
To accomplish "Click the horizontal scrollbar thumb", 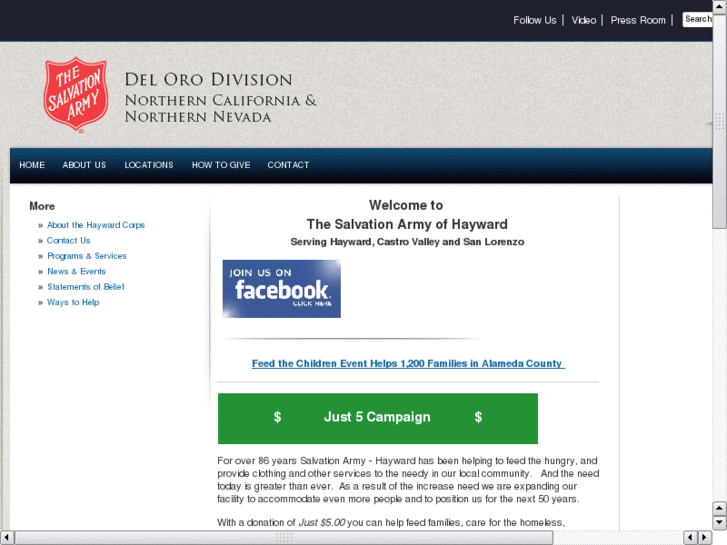I will (x=284, y=538).
